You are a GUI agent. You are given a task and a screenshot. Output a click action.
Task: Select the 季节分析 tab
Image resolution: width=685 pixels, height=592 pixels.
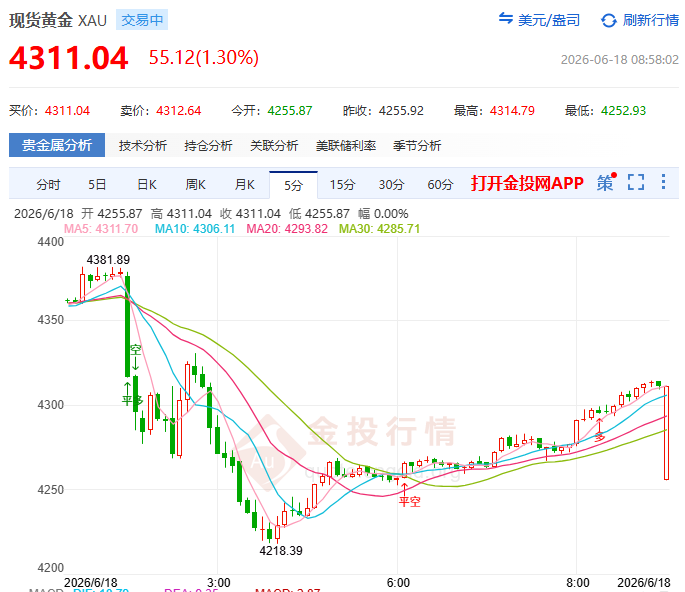coord(417,145)
